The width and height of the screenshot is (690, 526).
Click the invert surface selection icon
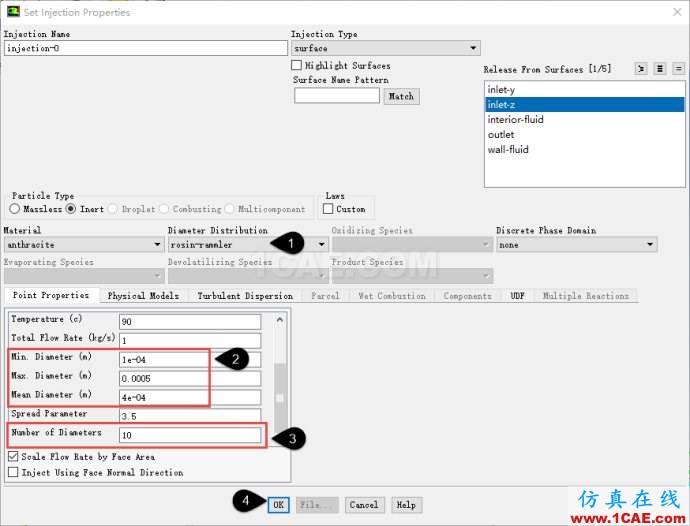(641, 69)
